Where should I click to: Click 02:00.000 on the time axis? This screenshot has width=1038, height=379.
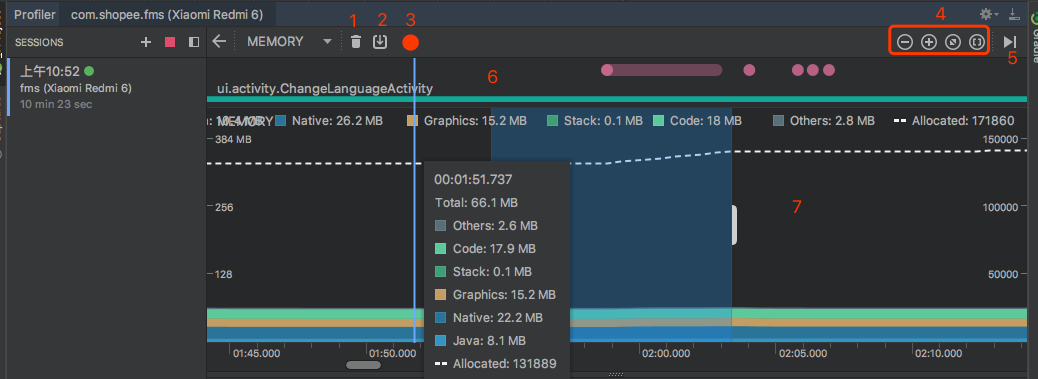(x=665, y=353)
